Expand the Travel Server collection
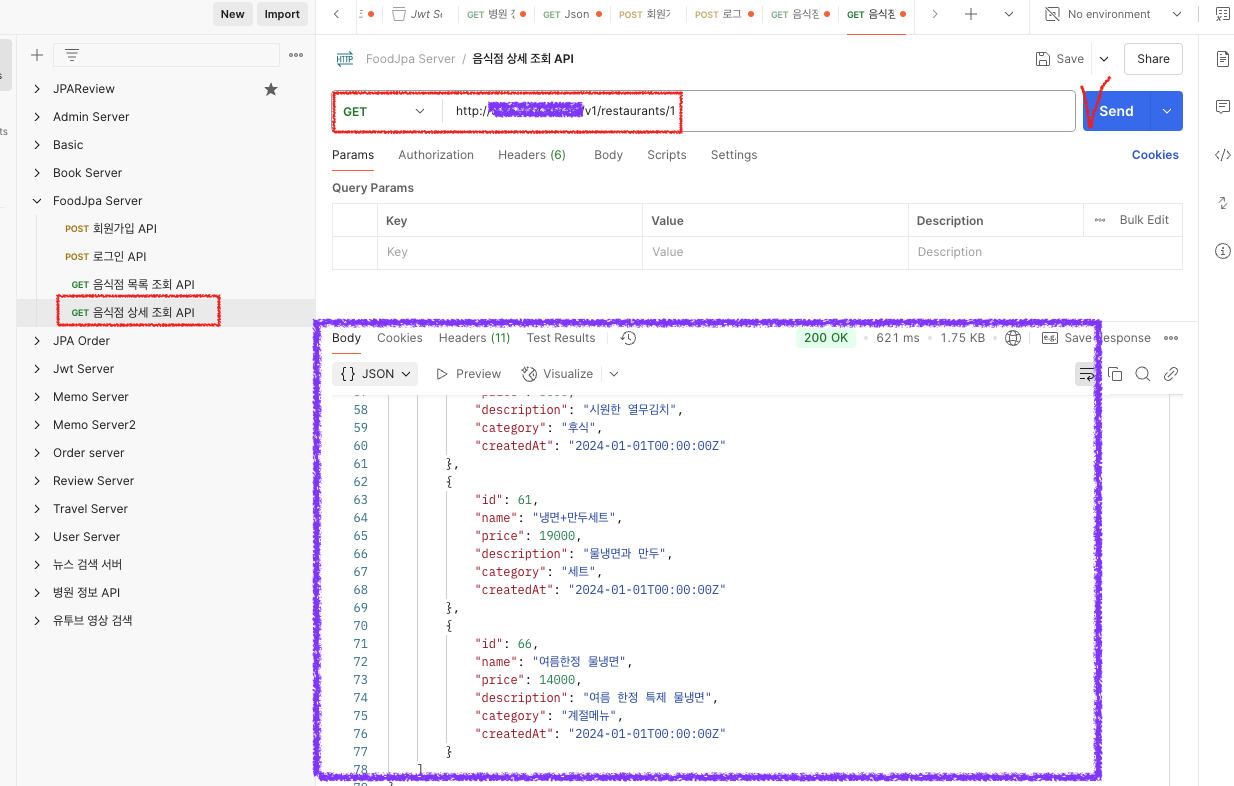Image resolution: width=1234 pixels, height=786 pixels. [37, 509]
